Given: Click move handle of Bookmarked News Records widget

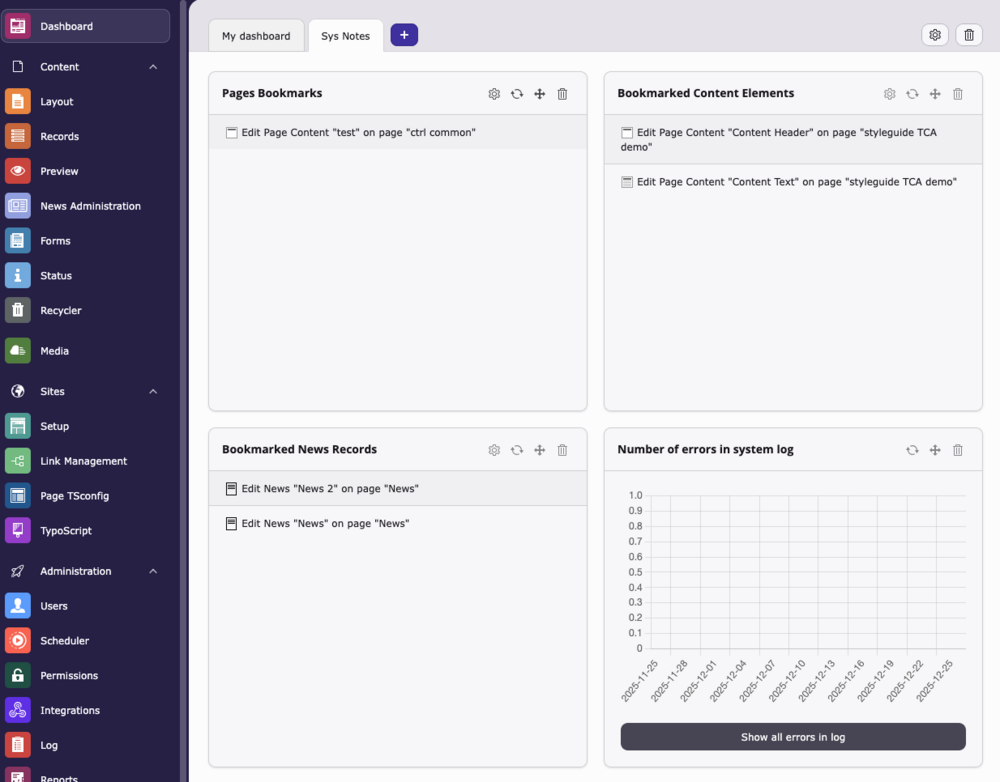Looking at the screenshot, I should 540,450.
